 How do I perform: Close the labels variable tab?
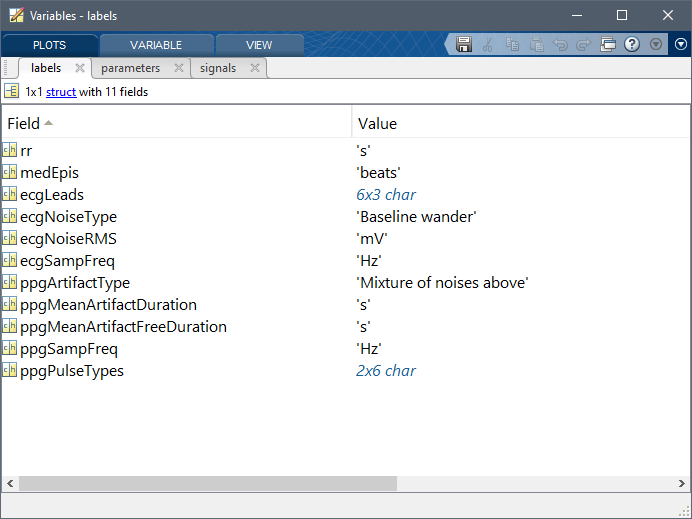click(80, 68)
